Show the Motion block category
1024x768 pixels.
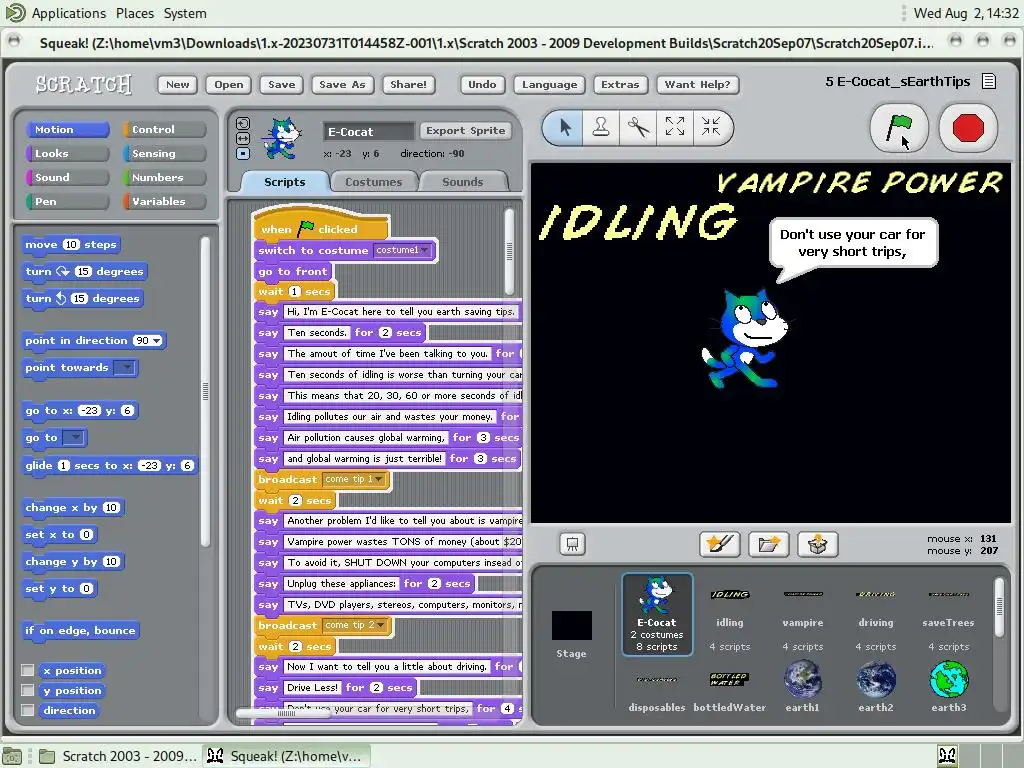pyautogui.click(x=67, y=129)
